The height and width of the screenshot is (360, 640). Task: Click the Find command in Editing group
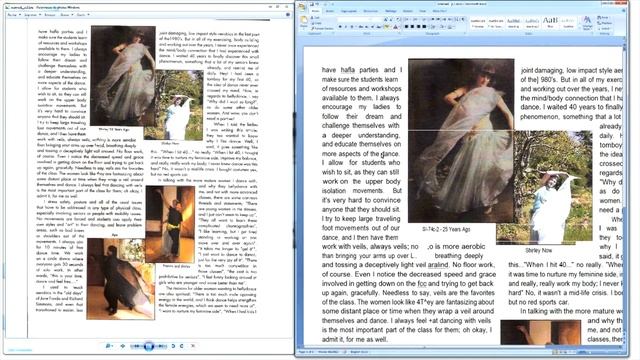pos(602,17)
